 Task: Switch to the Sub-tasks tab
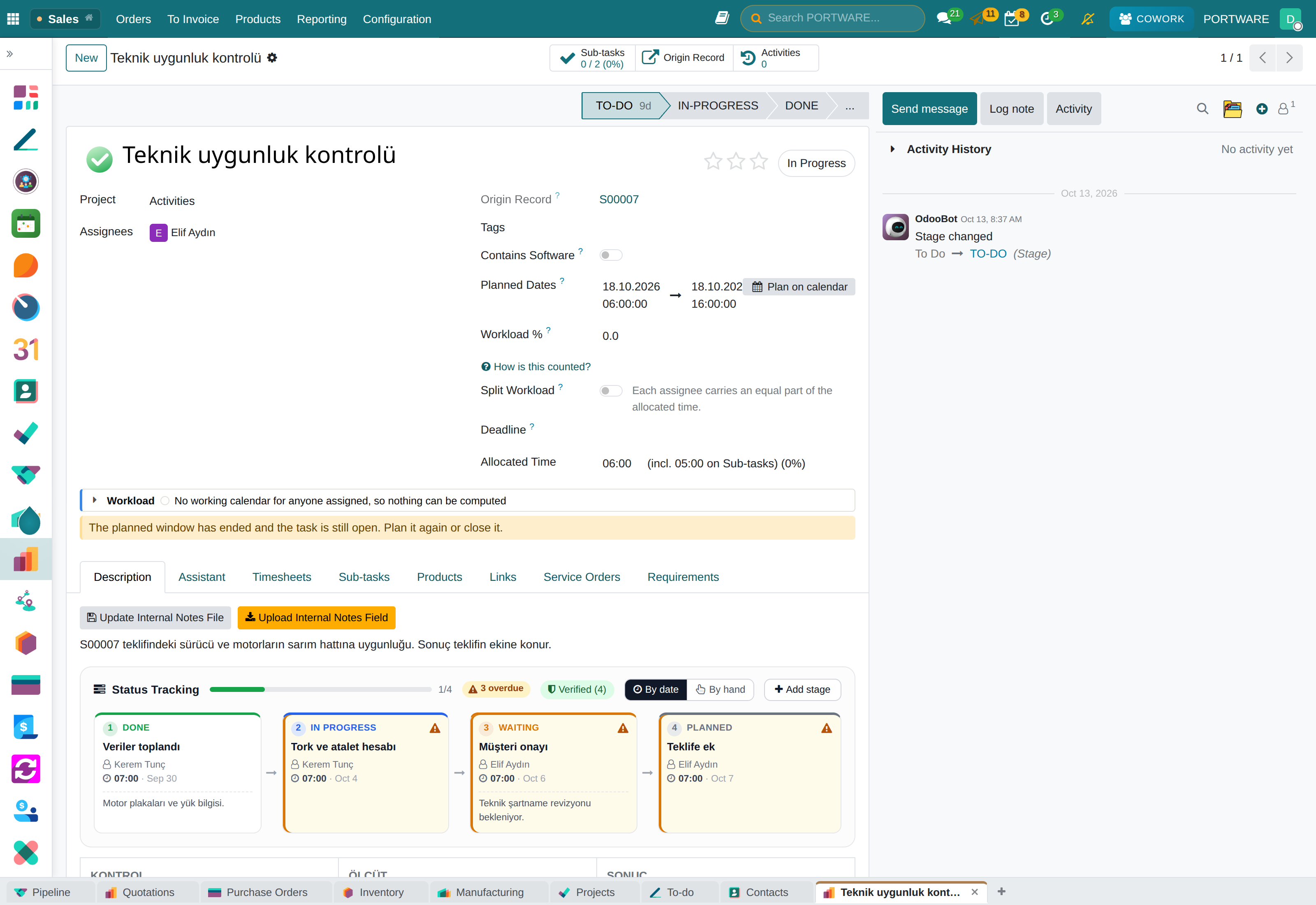coord(364,577)
